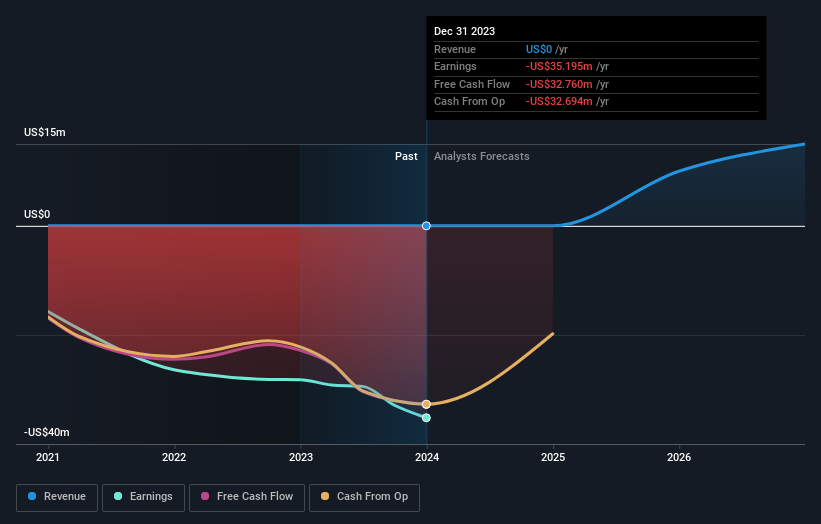Toggle the Cash From Op legend button
This screenshot has height=524, width=821.
[364, 497]
